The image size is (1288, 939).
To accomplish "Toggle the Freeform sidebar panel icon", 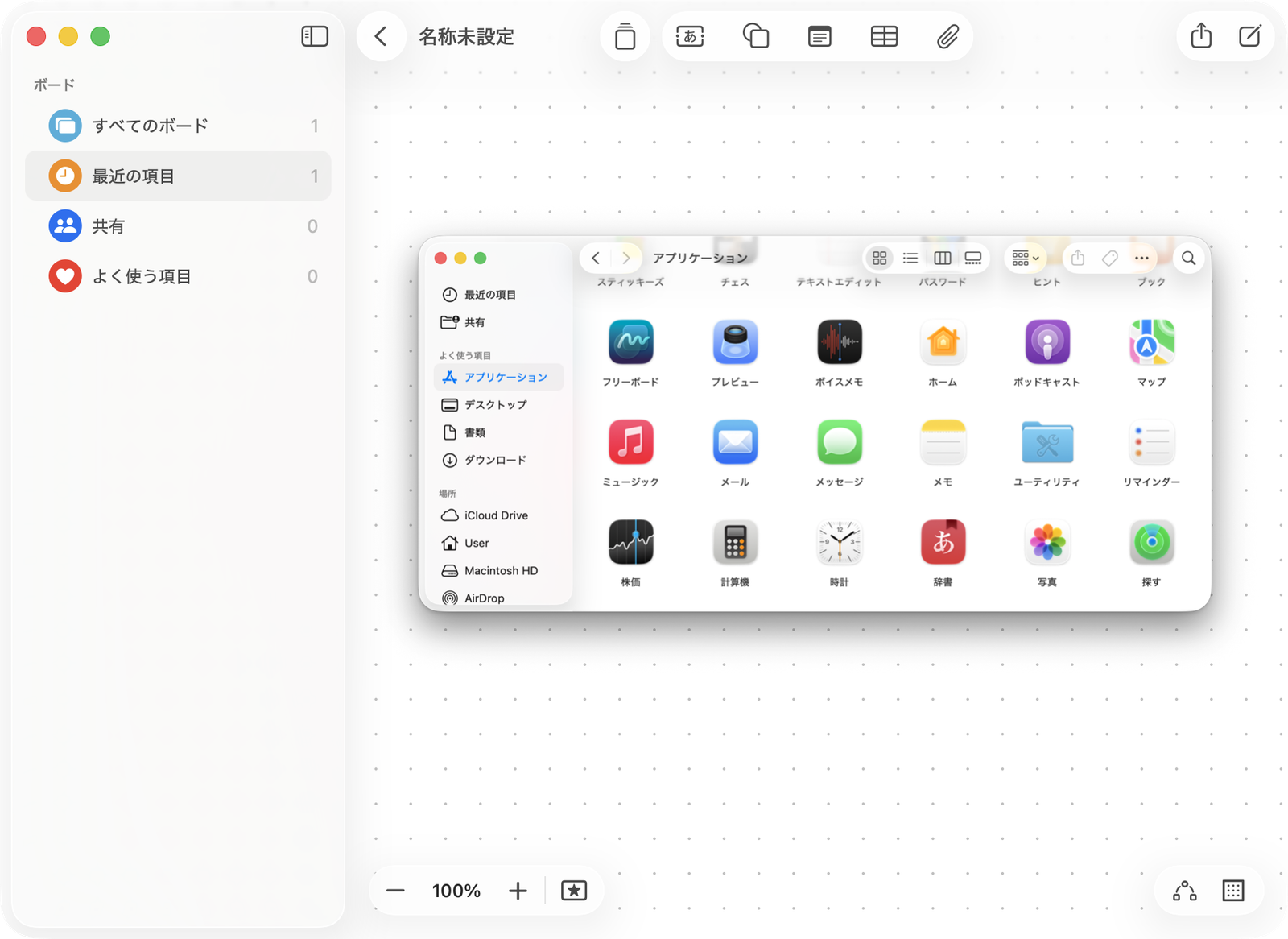I will pos(315,36).
